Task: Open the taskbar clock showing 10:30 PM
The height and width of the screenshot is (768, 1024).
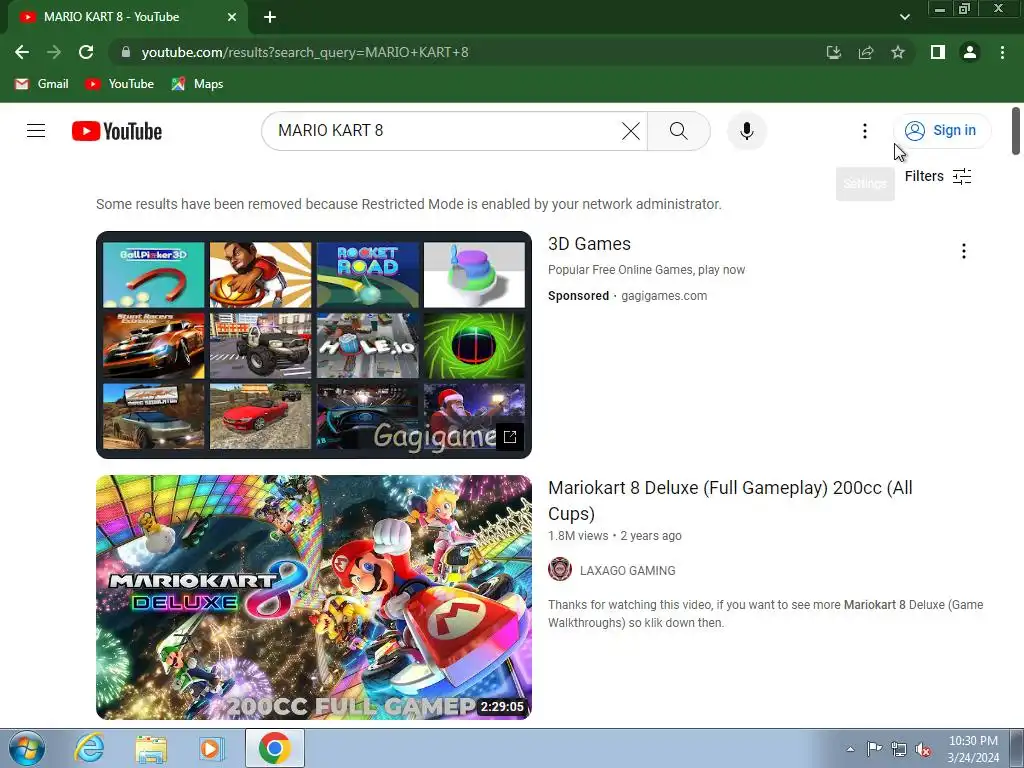Action: pos(973,749)
